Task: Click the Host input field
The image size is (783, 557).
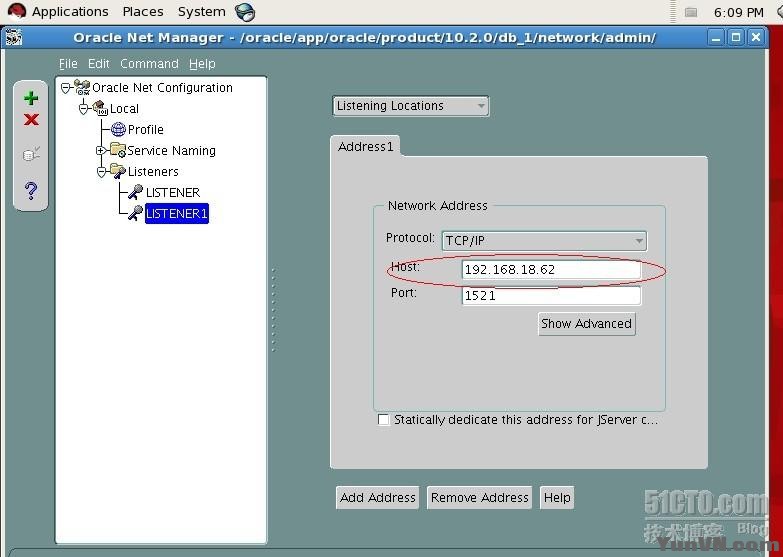Action: click(551, 270)
